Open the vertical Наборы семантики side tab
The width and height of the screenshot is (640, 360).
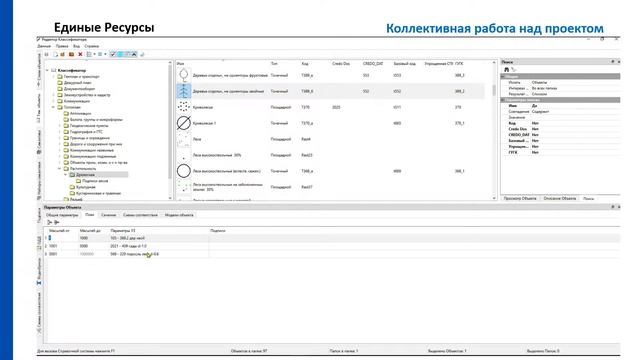[39, 180]
